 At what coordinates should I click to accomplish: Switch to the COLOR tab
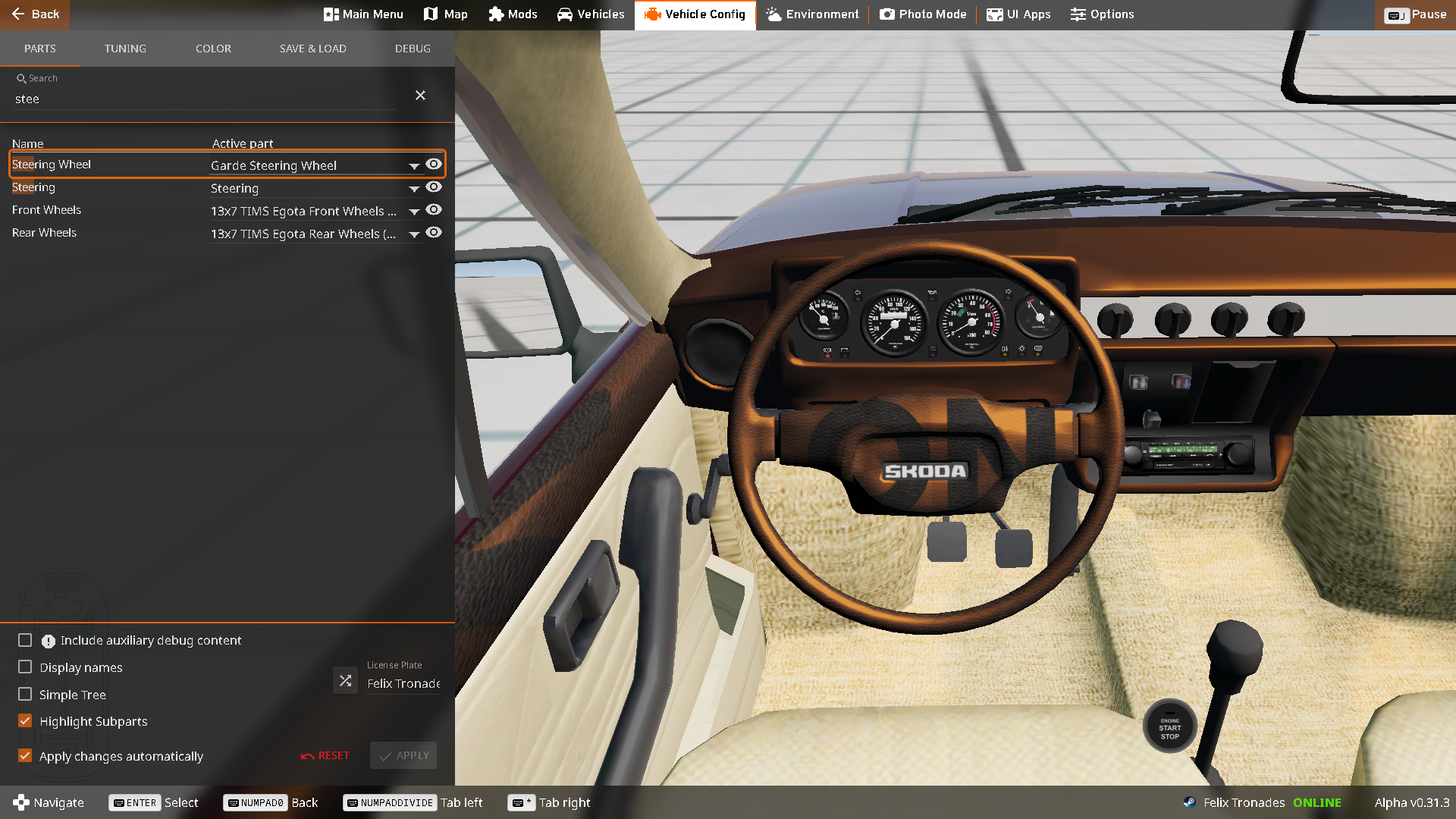point(213,49)
